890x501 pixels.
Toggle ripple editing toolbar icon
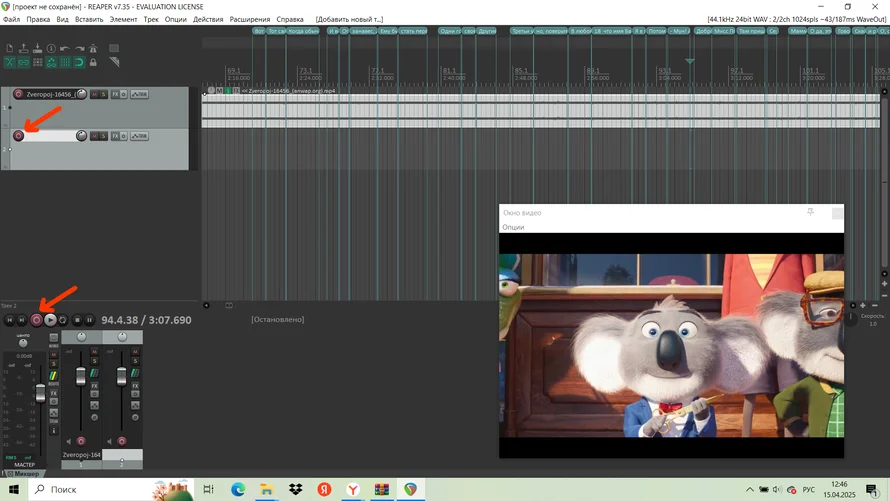(37, 62)
